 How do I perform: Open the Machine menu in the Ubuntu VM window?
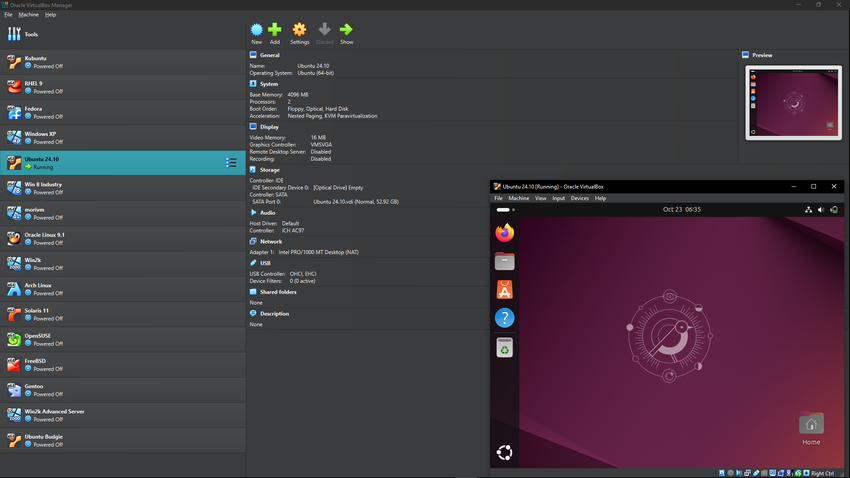pyautogui.click(x=518, y=198)
